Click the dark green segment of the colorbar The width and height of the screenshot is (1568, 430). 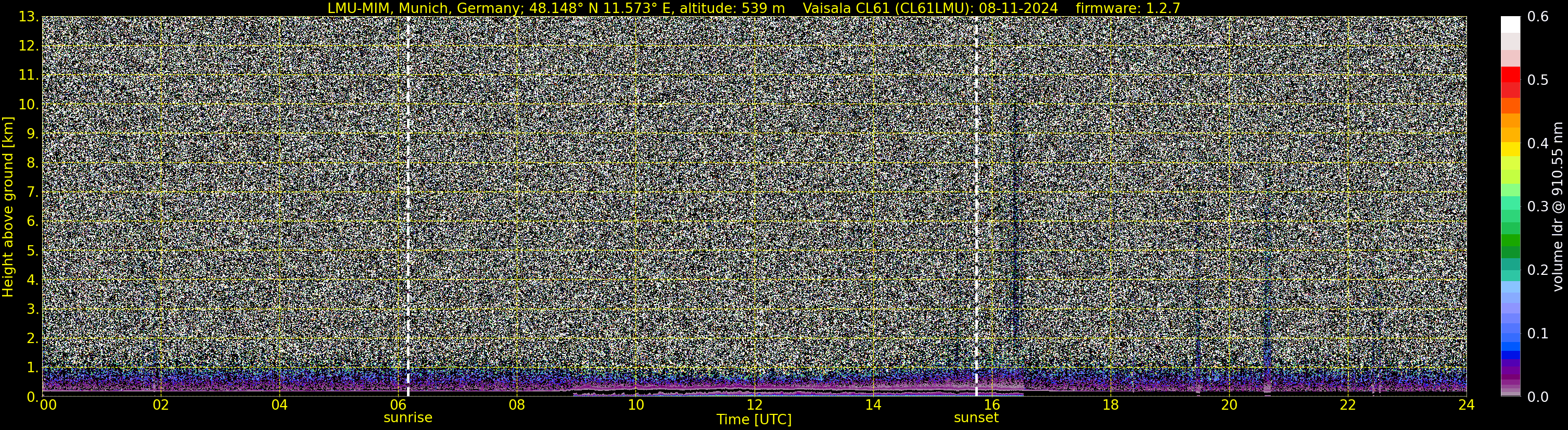pyautogui.click(x=1510, y=251)
